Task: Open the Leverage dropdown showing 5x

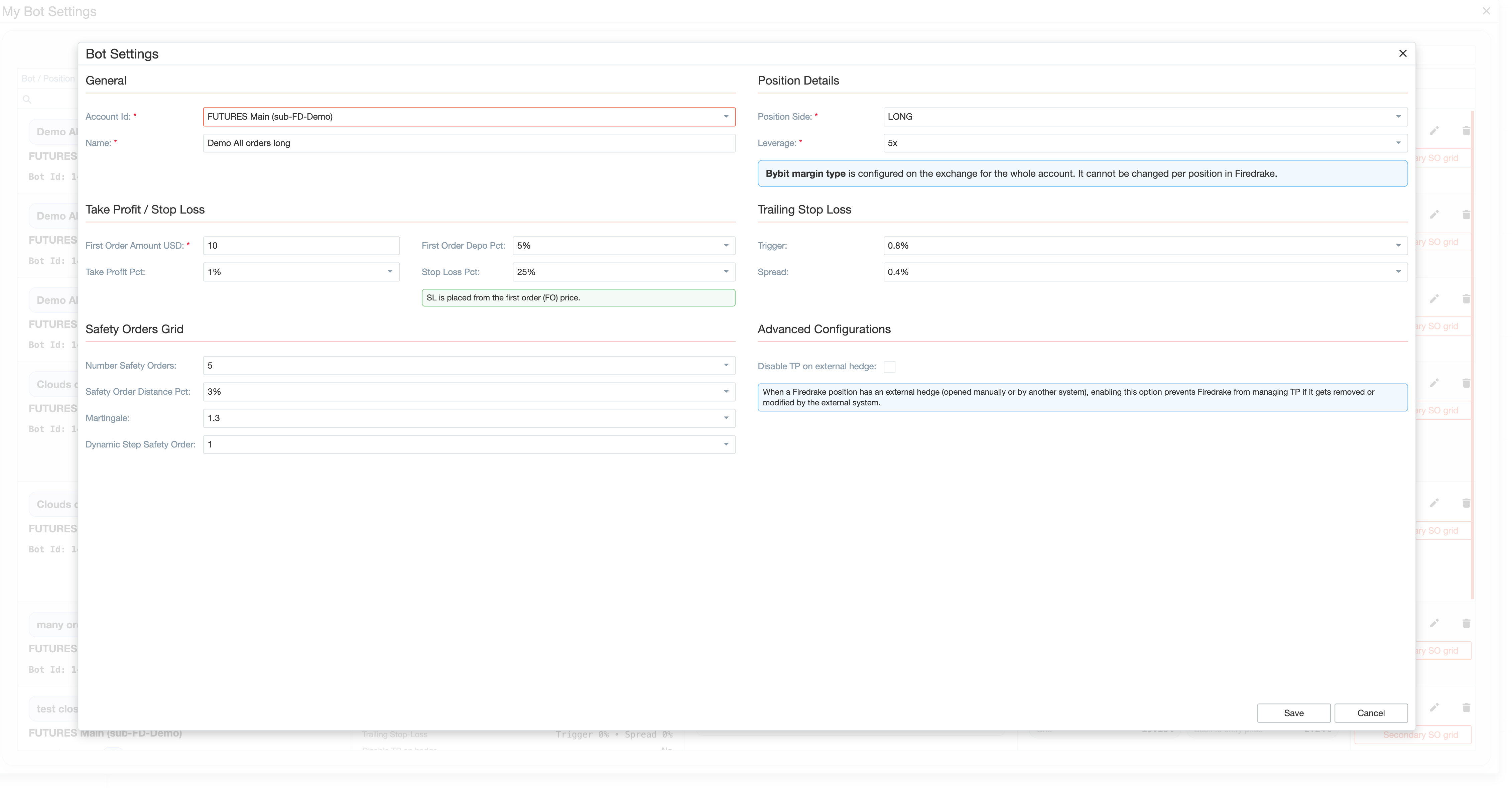Action: coord(1399,143)
